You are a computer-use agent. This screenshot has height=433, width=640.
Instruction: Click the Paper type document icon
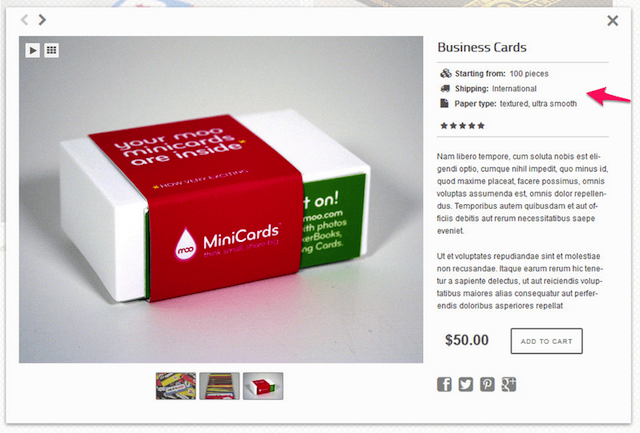(x=444, y=103)
